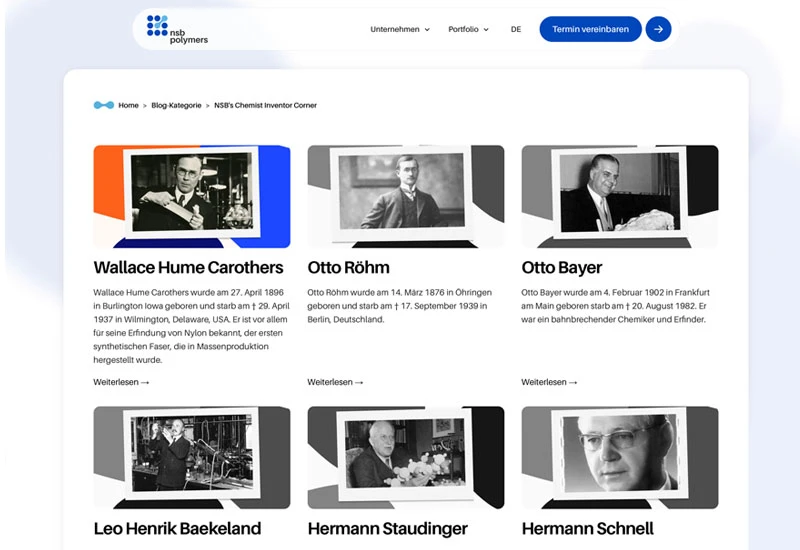Expand the Unternehmen menu
800x550 pixels.
400,29
